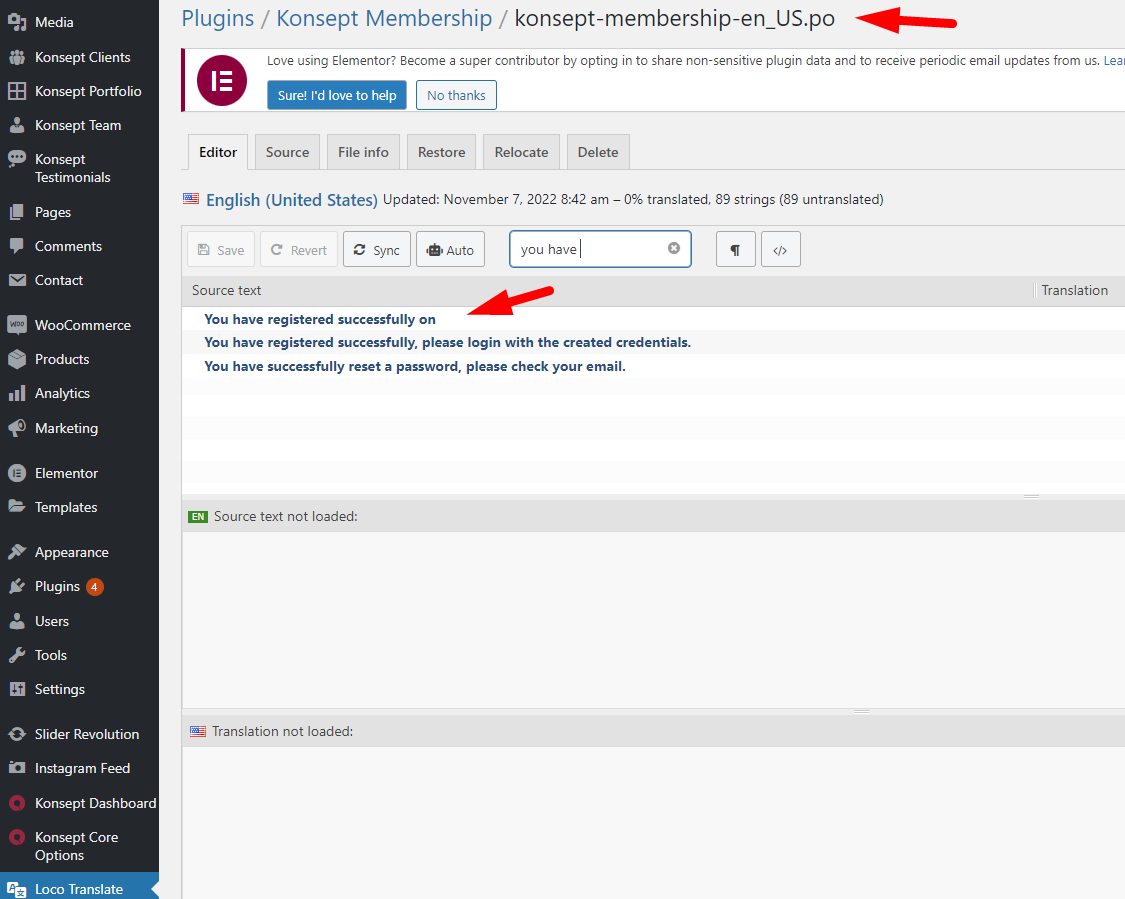This screenshot has width=1125, height=899.
Task: Dismiss Elementor notice with No thanks
Action: tap(456, 95)
